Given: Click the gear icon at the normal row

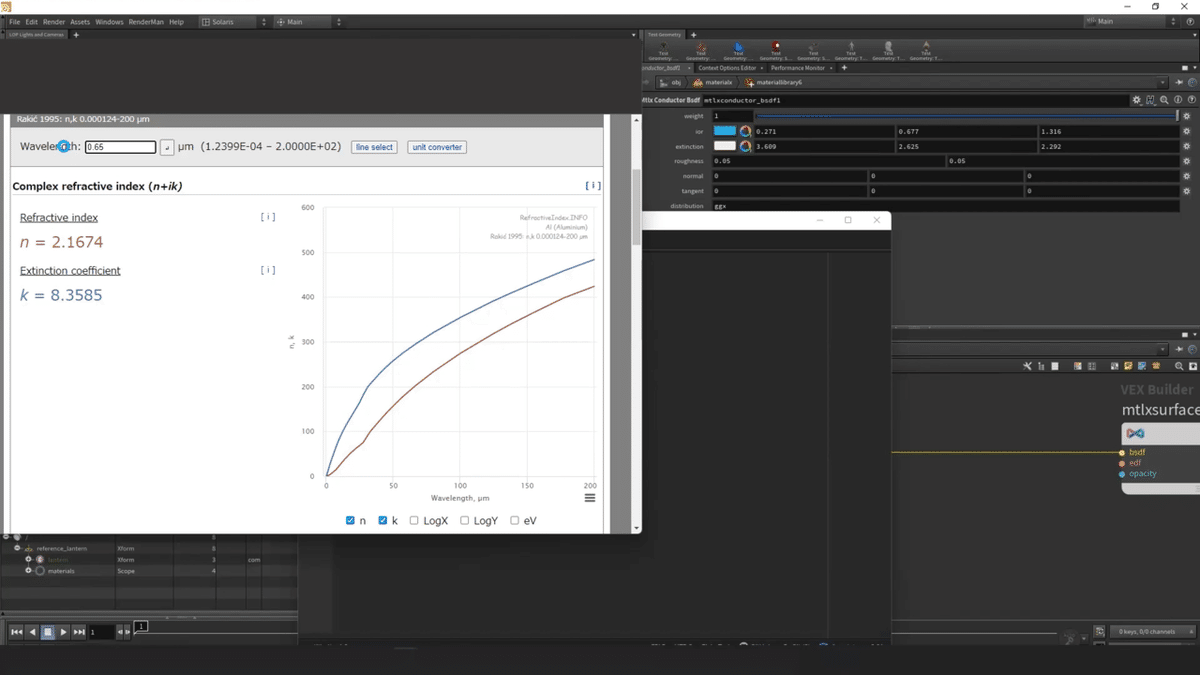Looking at the screenshot, I should click(x=1187, y=176).
